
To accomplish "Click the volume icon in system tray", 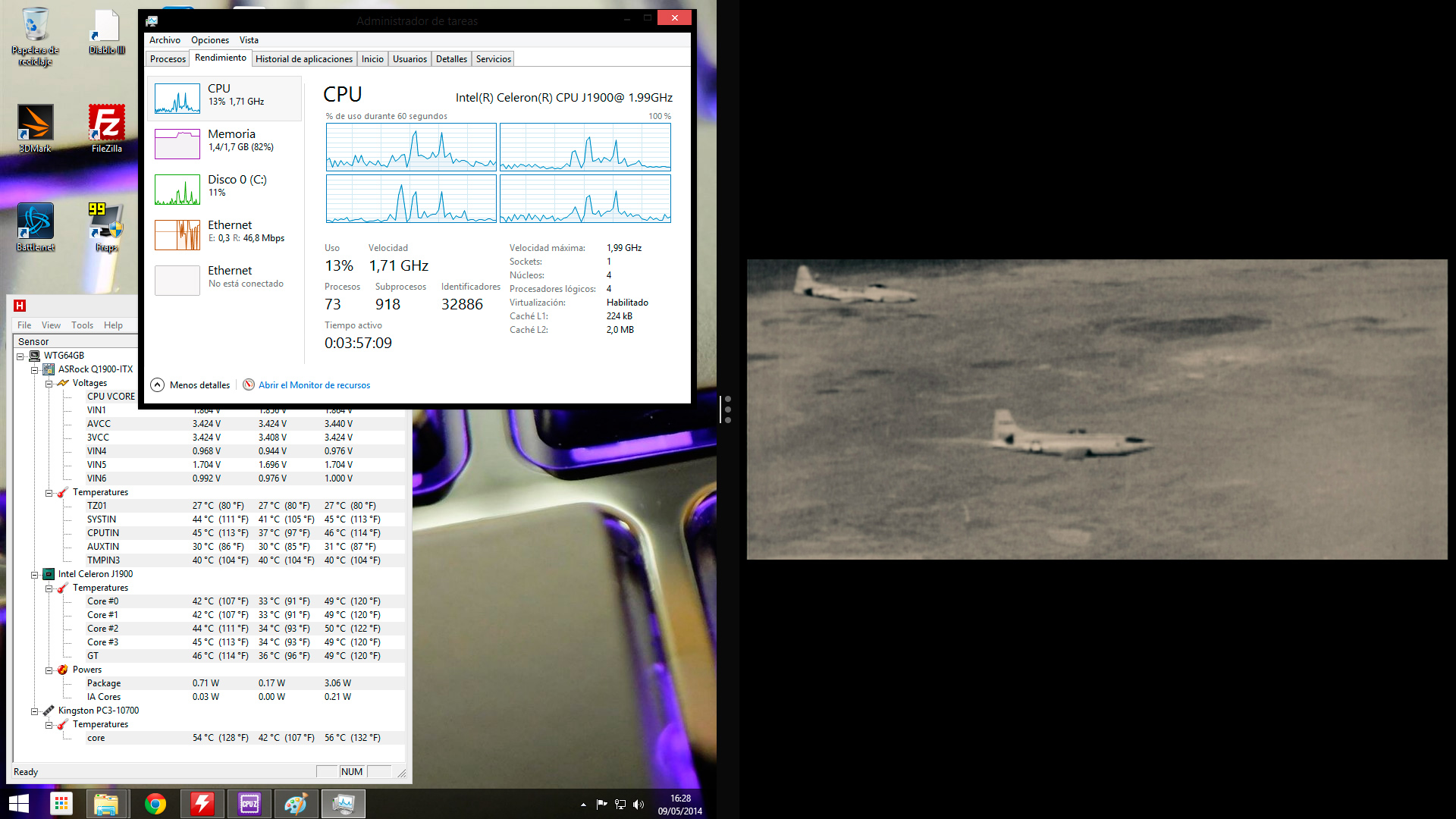I will click(x=638, y=805).
